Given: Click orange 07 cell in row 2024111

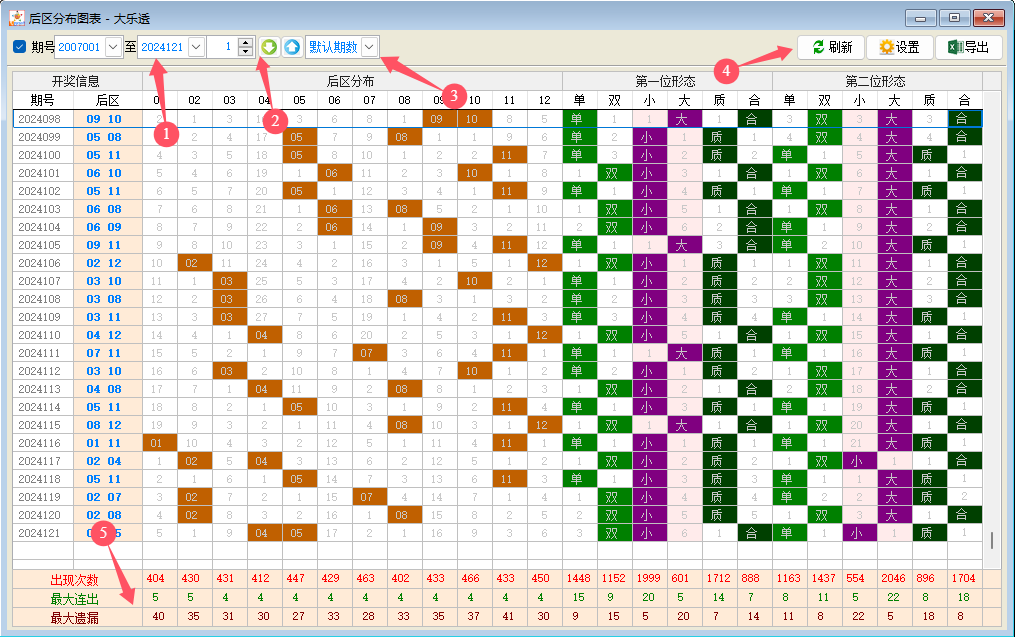Looking at the screenshot, I should click(370, 353).
